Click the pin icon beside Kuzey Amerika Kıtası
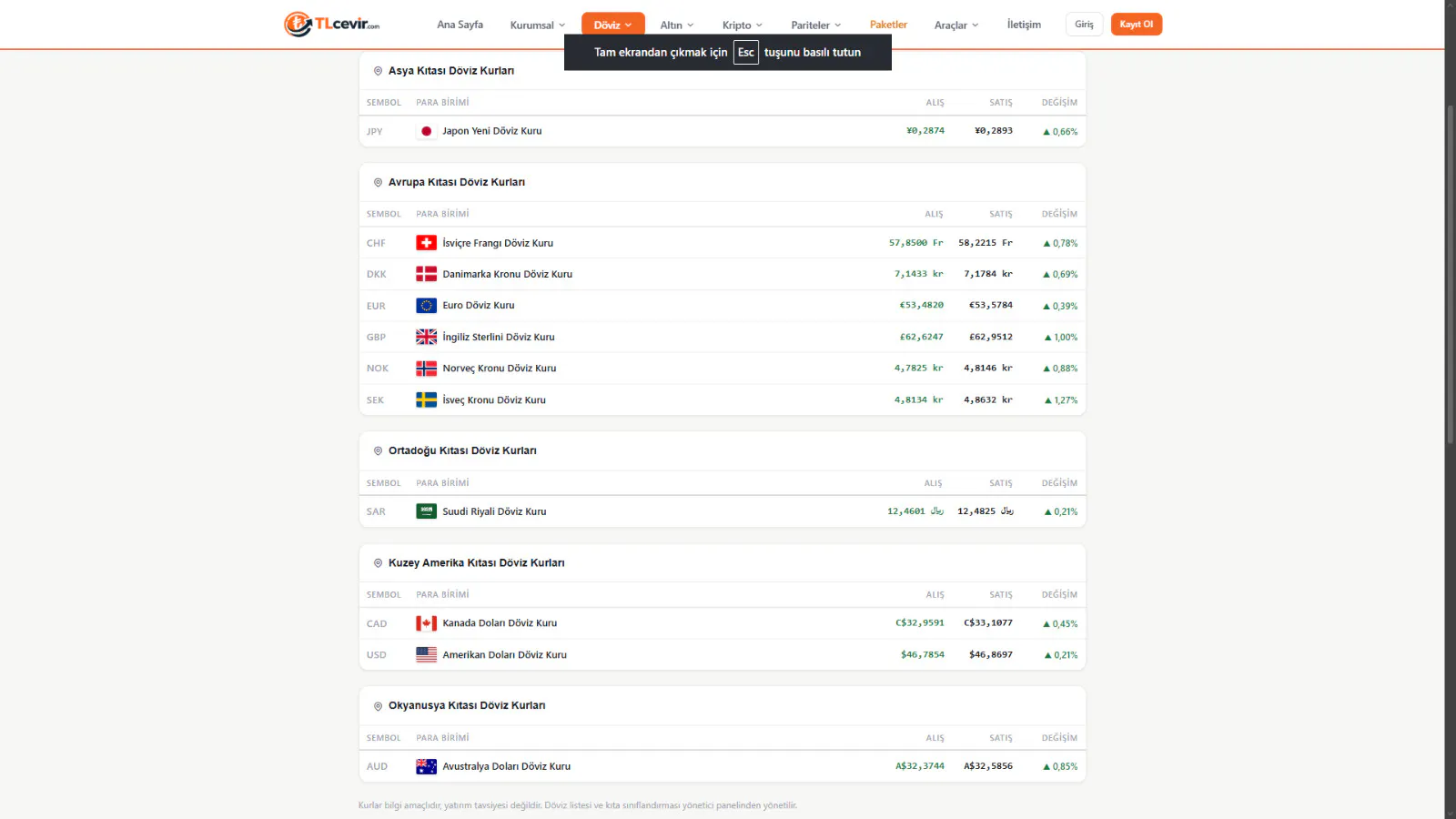The height and width of the screenshot is (819, 1456). [x=378, y=563]
